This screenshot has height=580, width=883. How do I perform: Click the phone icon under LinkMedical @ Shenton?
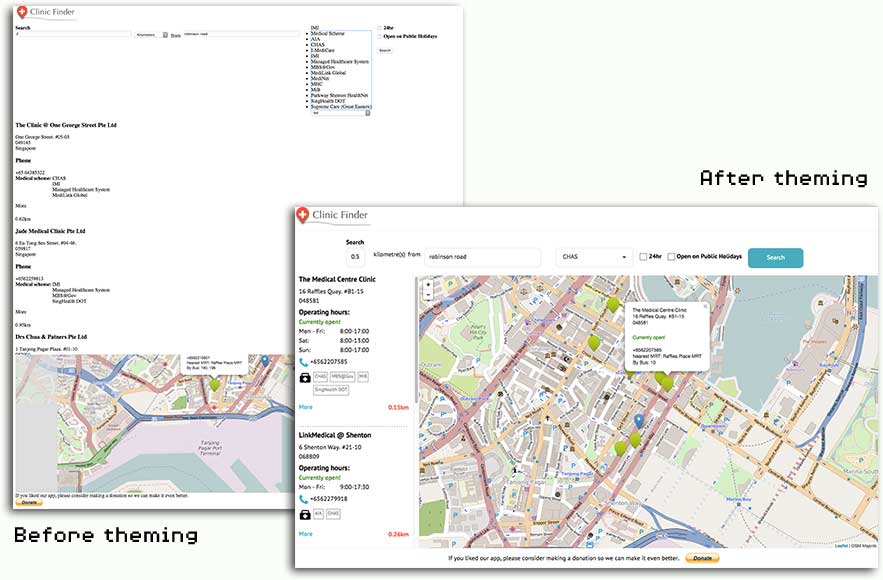click(x=303, y=497)
